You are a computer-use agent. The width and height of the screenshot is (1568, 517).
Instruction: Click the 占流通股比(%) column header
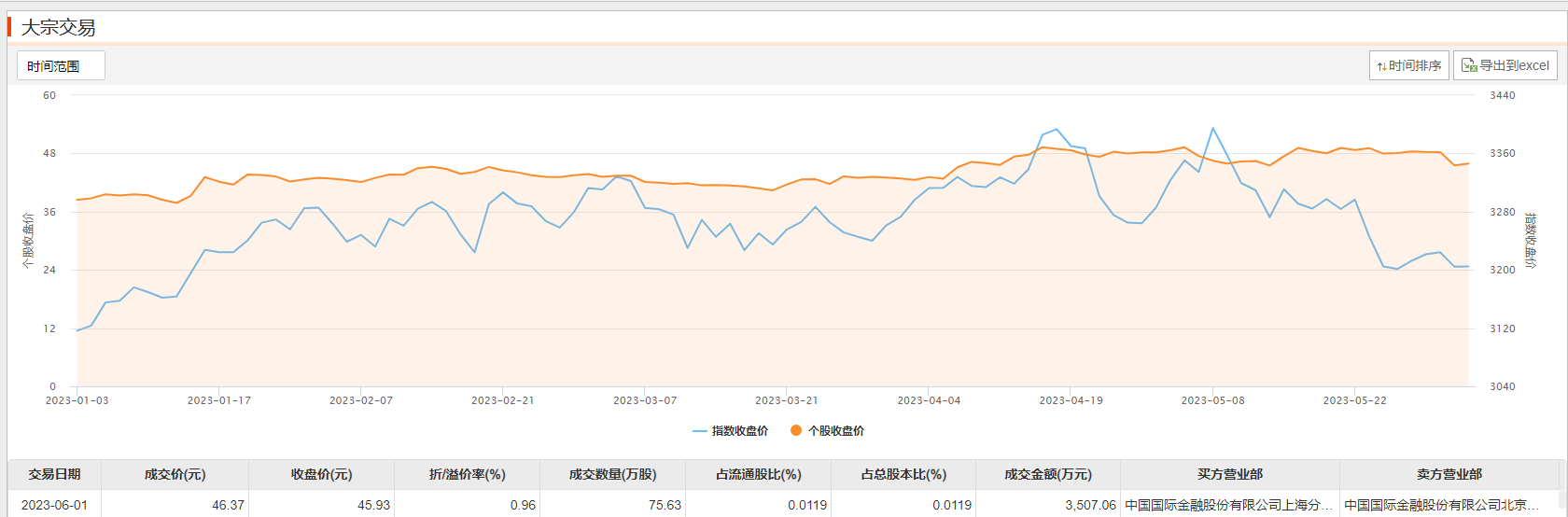pos(758,474)
